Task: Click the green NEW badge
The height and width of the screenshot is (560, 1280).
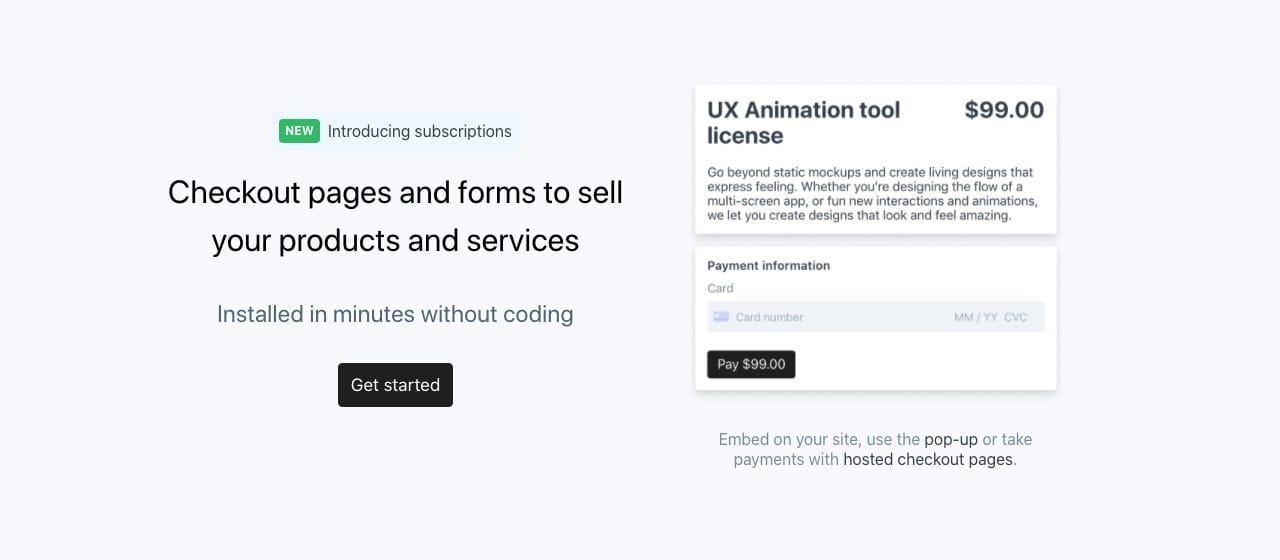Action: pyautogui.click(x=299, y=131)
